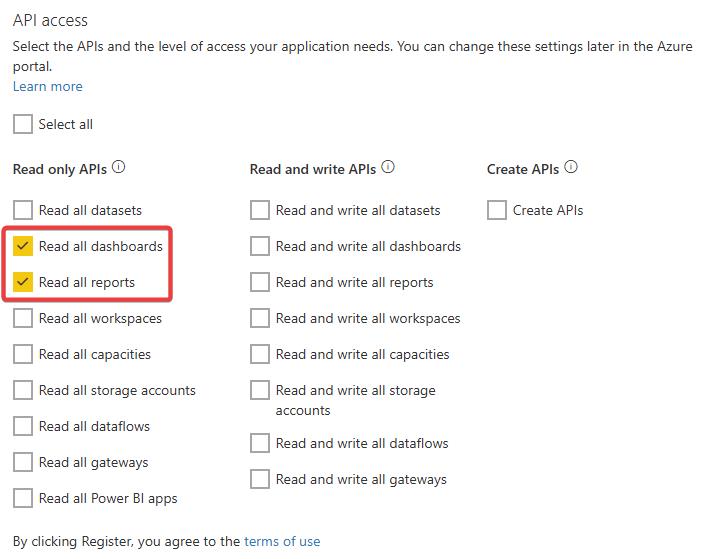Uncheck Read all reports

pyautogui.click(x=23, y=282)
